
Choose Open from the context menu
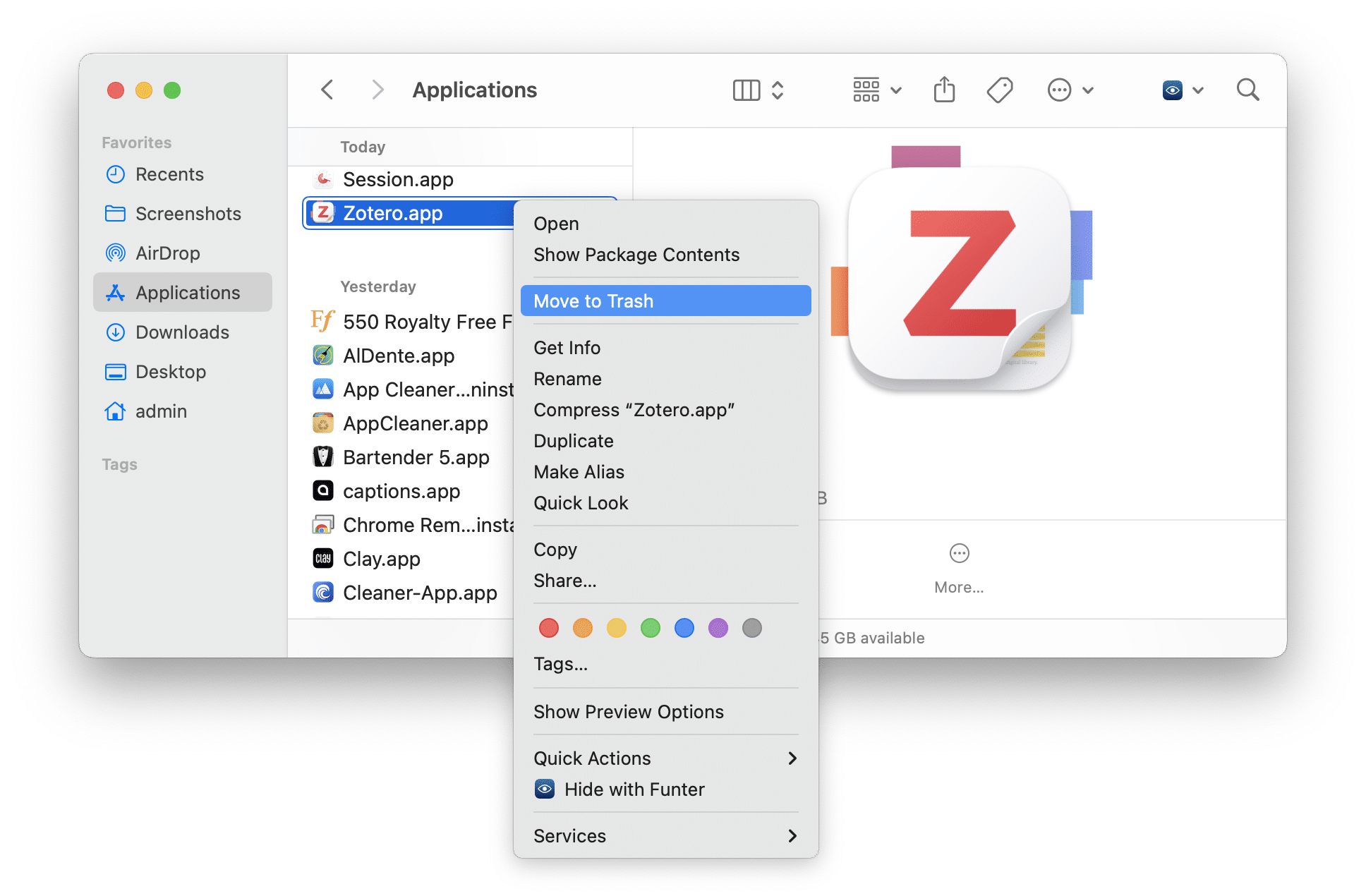click(x=665, y=224)
